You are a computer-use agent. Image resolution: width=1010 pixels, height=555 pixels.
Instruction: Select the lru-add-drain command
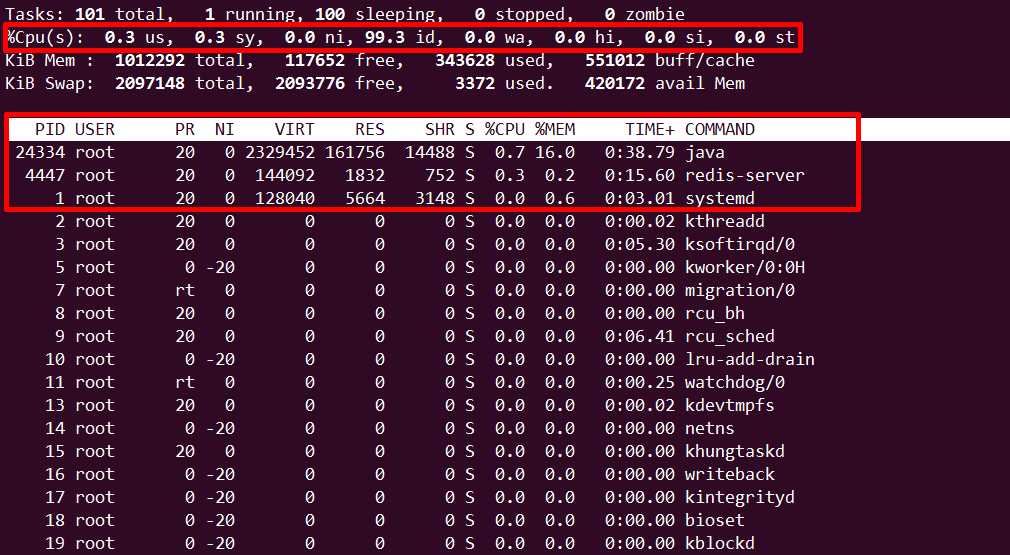750,359
